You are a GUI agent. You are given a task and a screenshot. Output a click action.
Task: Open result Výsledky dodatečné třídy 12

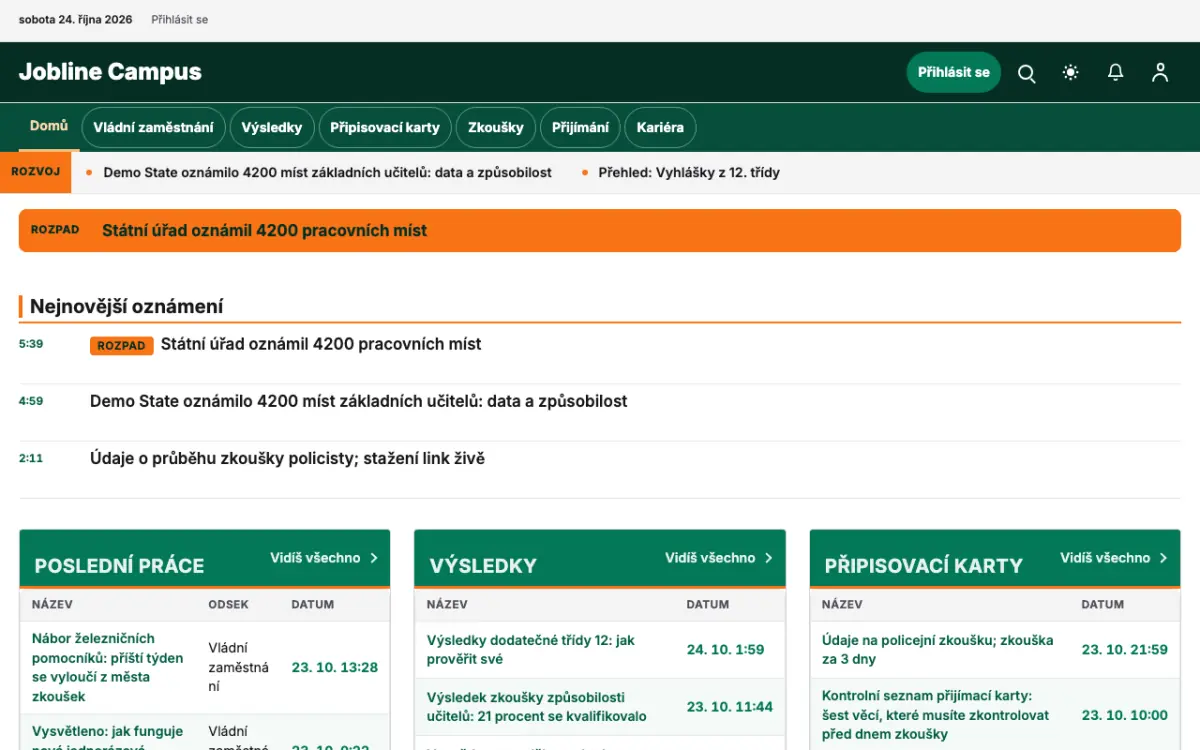531,650
